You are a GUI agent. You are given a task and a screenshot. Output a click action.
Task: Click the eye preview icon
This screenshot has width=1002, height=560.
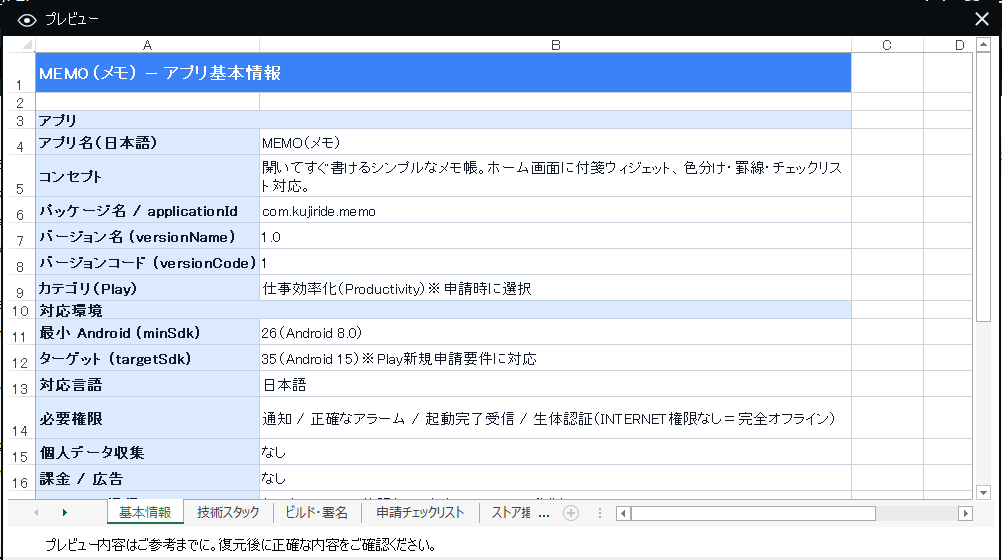pos(27,20)
